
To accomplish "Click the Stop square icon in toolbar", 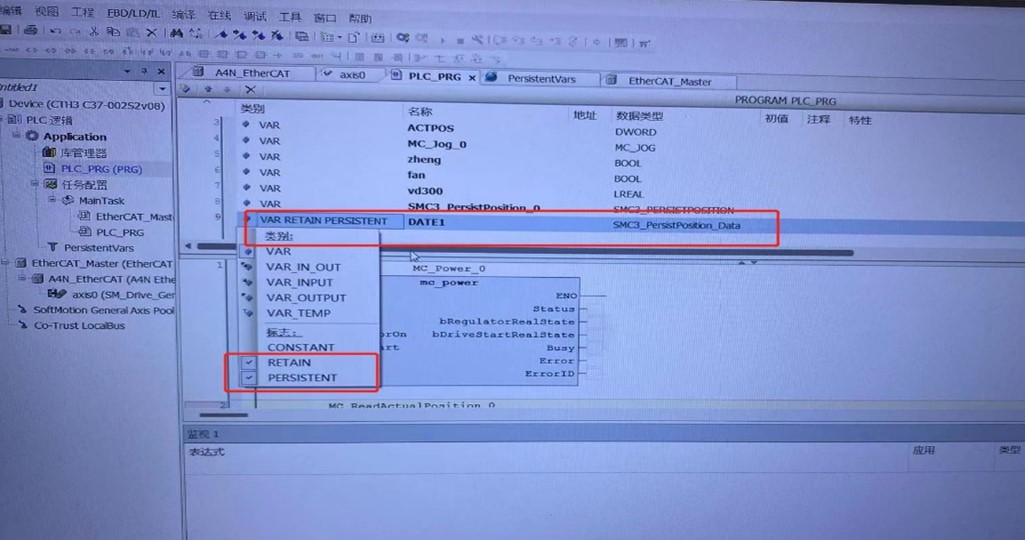I will coord(460,41).
